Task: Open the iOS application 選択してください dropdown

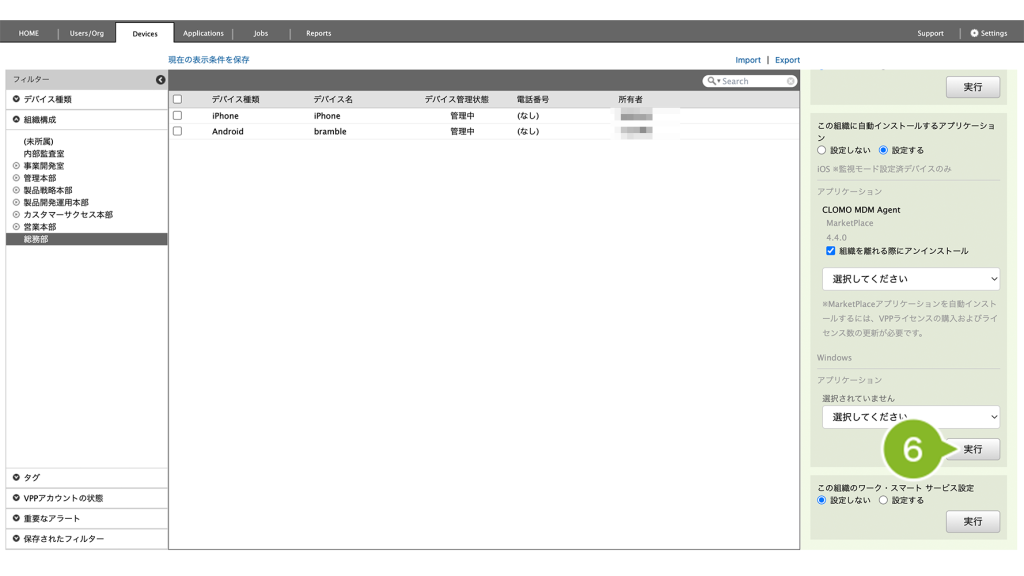Action: click(x=910, y=279)
